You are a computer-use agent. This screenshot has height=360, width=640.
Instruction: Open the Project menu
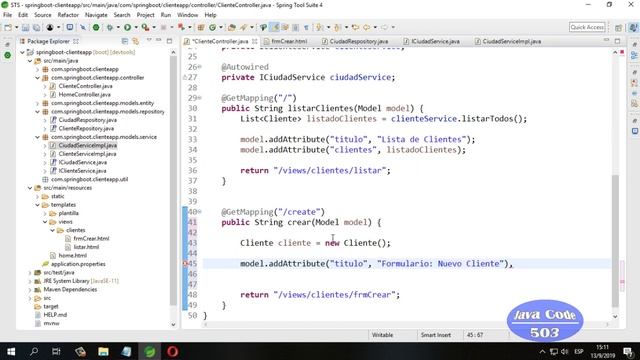pyautogui.click(x=145, y=15)
